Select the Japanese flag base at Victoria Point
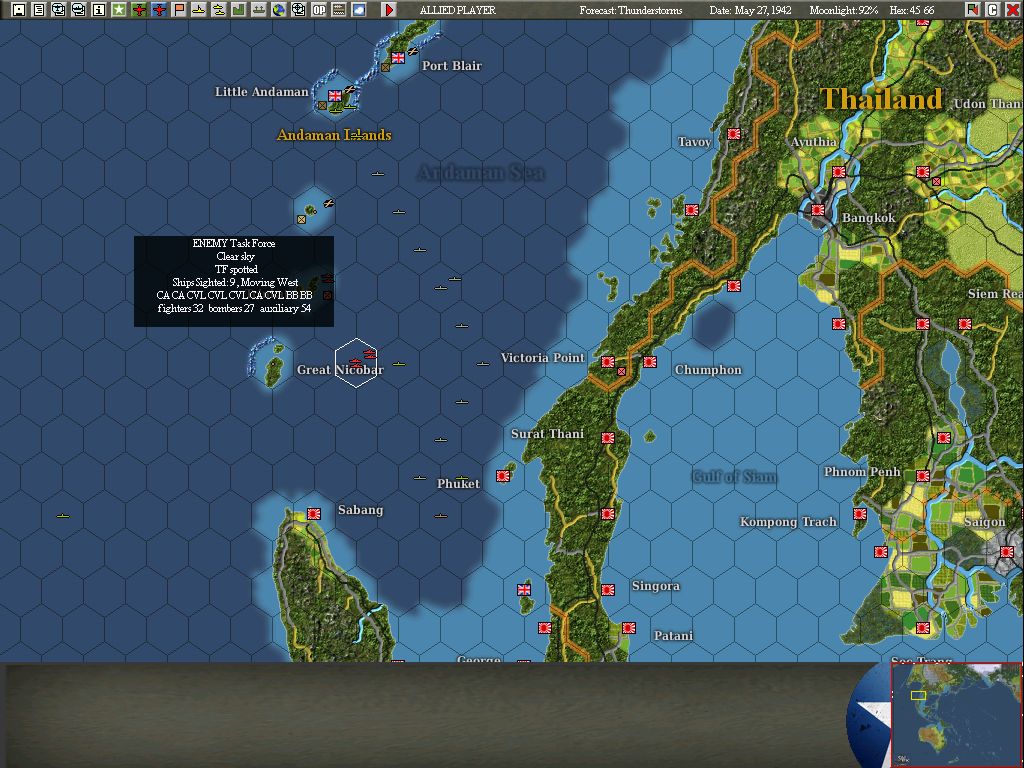Image resolution: width=1024 pixels, height=768 pixels. (x=608, y=362)
